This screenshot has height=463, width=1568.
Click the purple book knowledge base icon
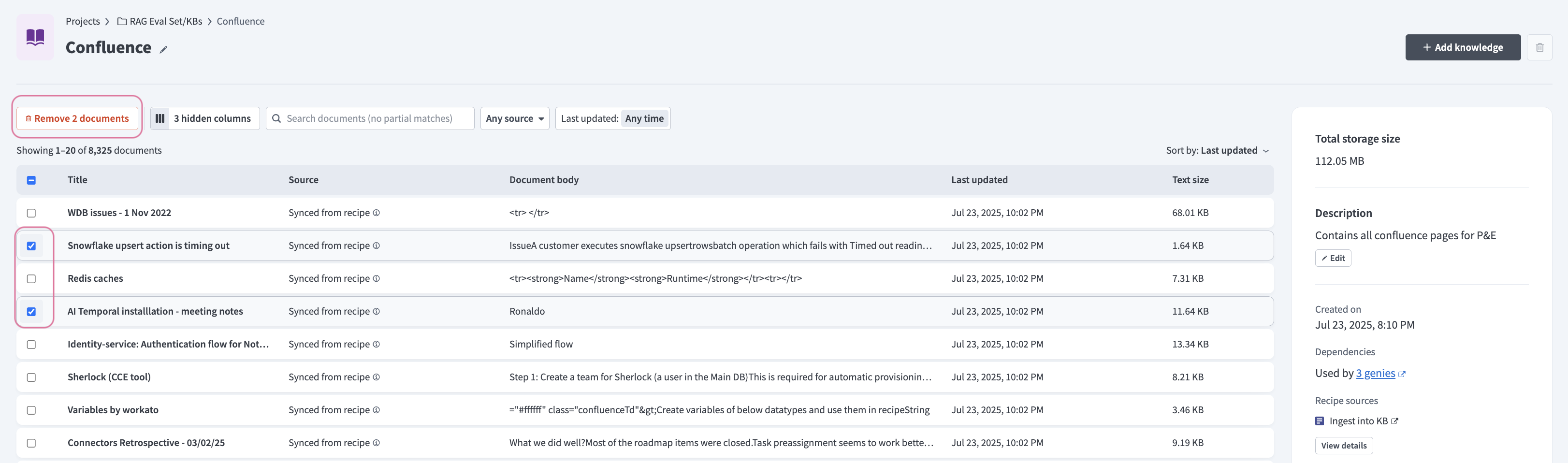coord(35,37)
